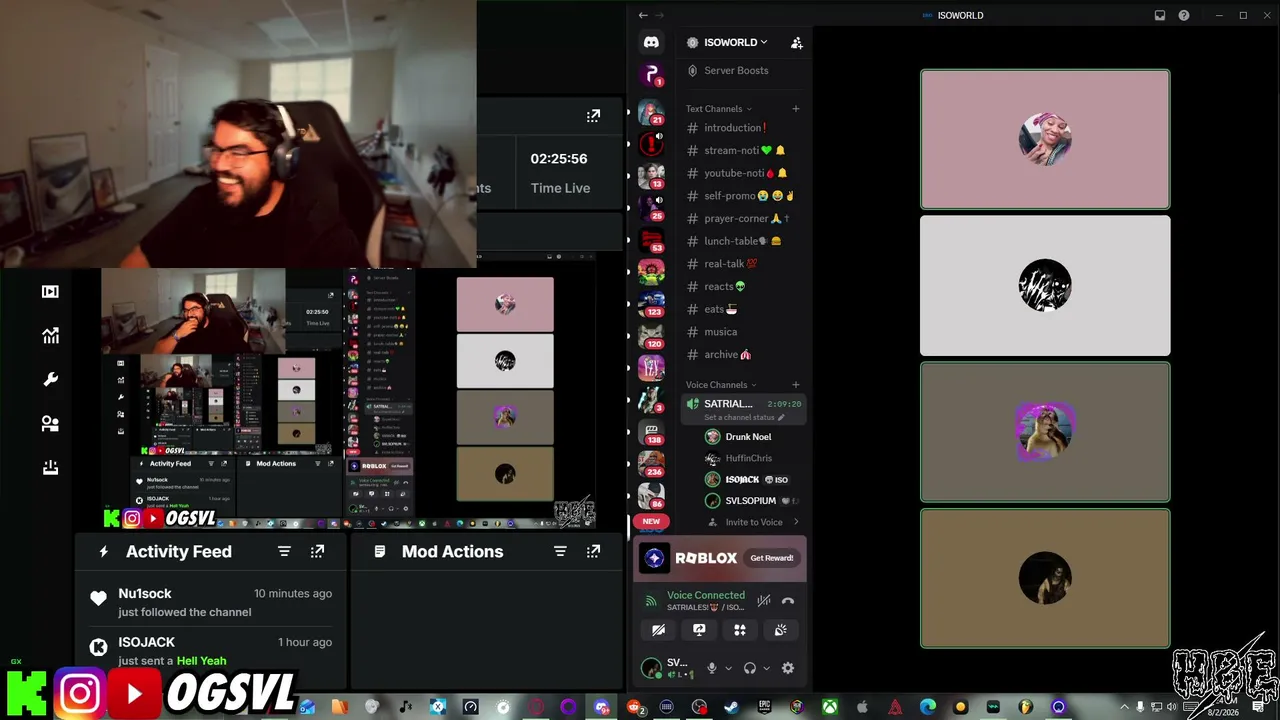Viewport: 1280px width, 720px height.
Task: Open Discord help question mark icon
Action: pos(1184,15)
